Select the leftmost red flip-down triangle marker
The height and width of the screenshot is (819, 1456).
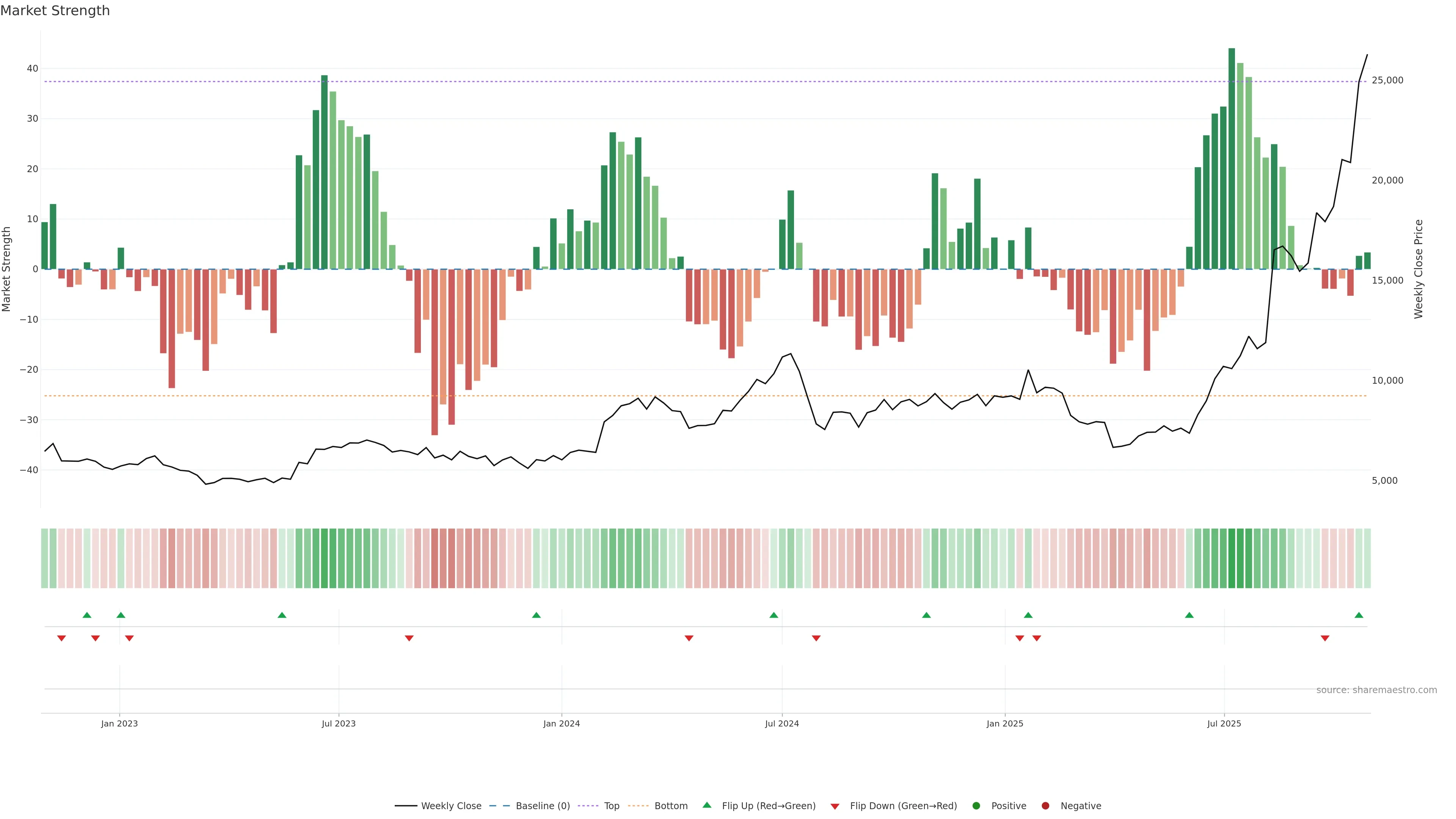[61, 638]
